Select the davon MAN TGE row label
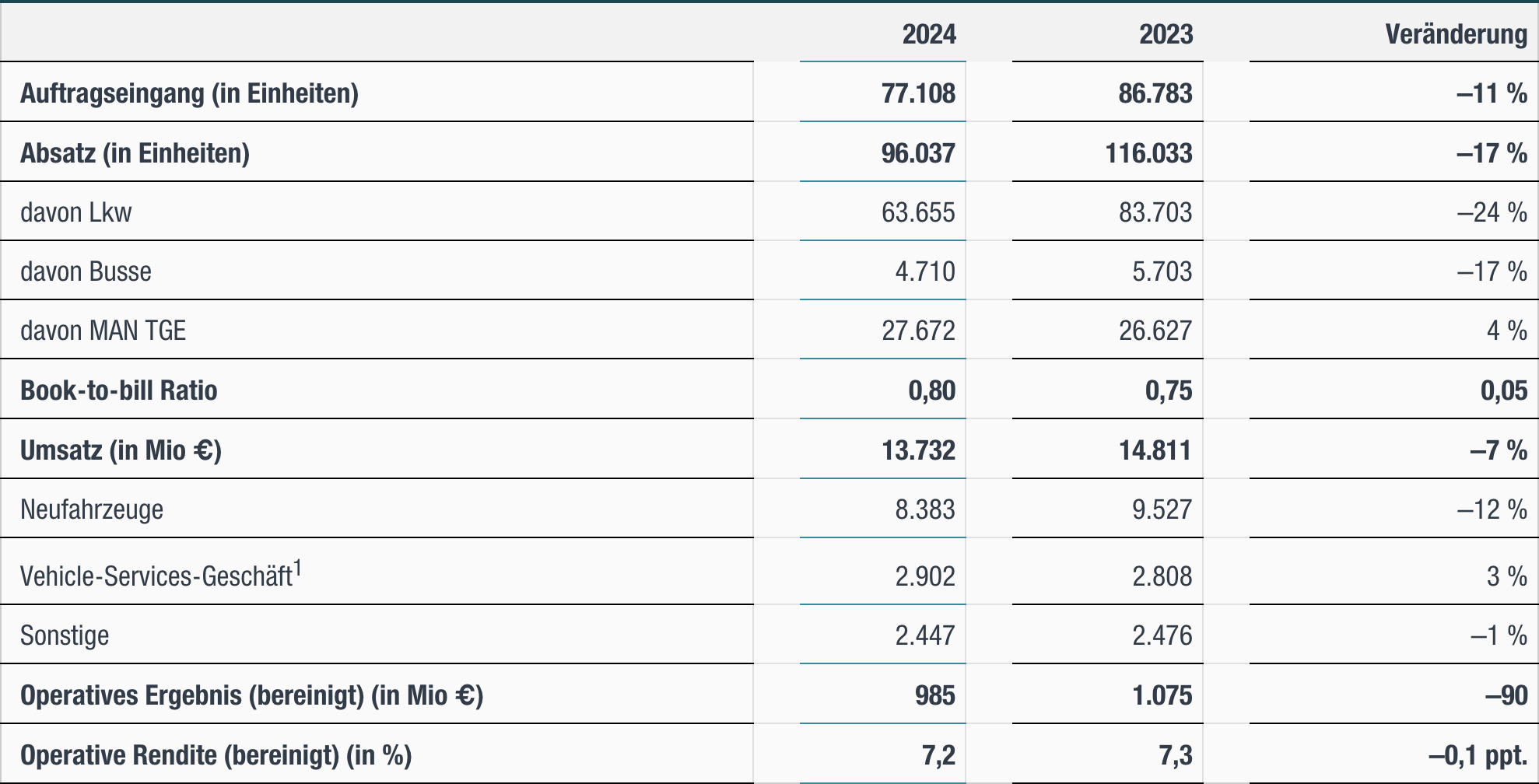The width and height of the screenshot is (1539, 784). tap(103, 331)
